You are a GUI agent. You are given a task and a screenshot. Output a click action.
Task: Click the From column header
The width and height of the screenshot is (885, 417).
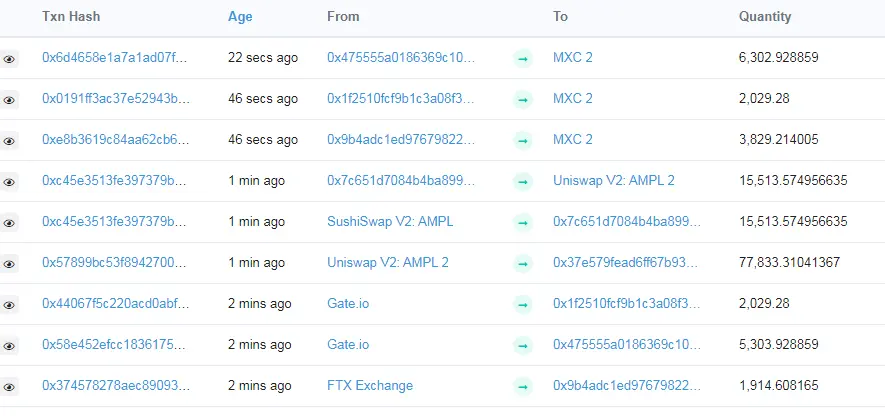pos(343,16)
